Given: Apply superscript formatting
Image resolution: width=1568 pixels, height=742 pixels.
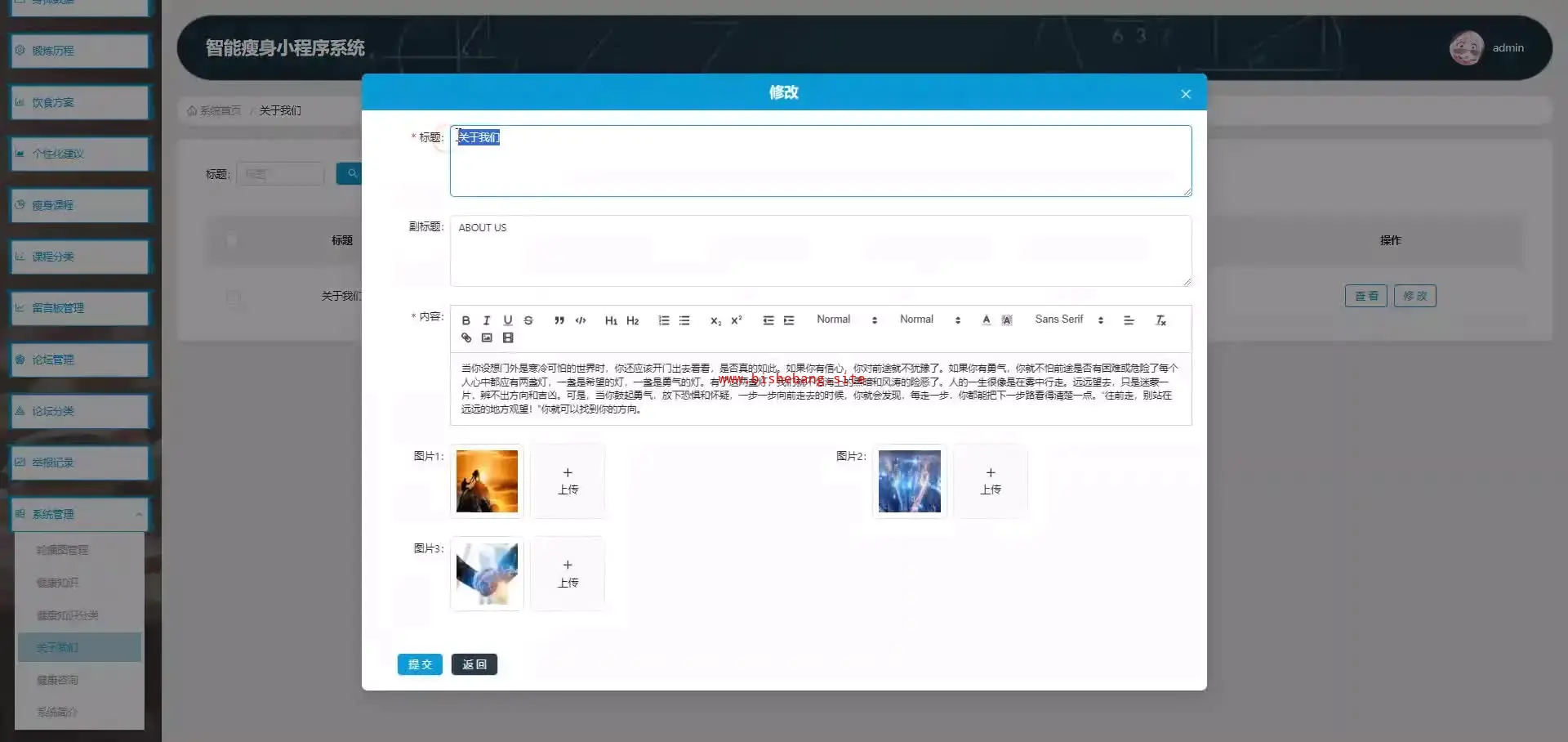Looking at the screenshot, I should pos(737,320).
